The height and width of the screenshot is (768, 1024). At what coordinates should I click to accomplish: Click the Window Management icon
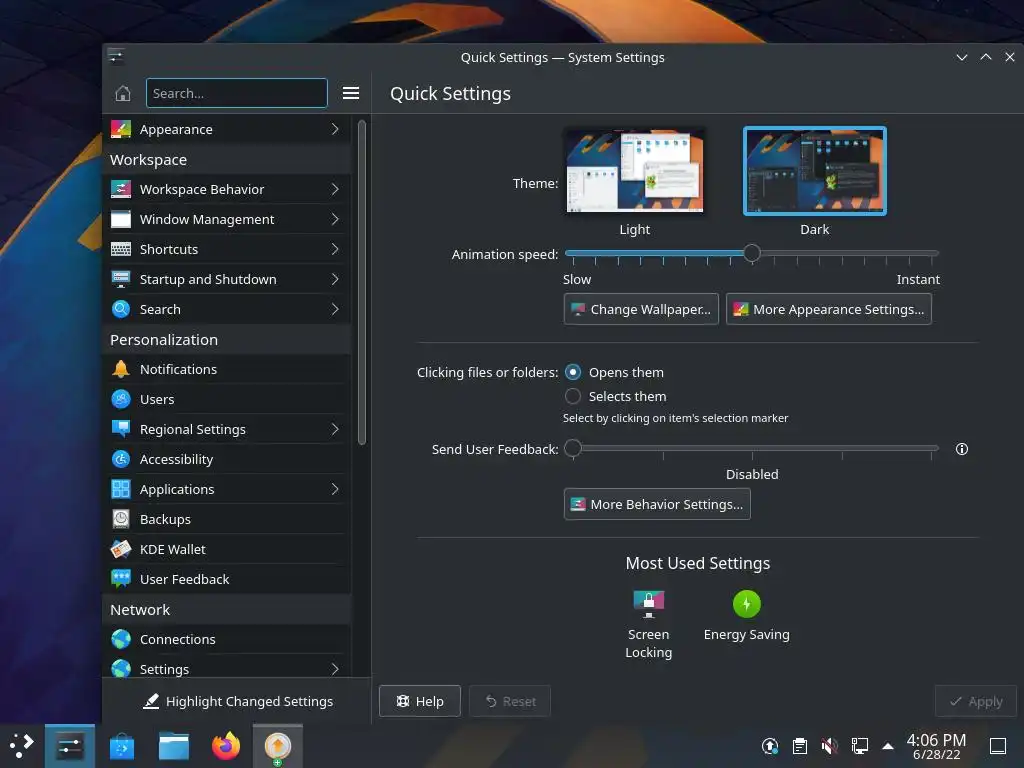click(x=121, y=219)
